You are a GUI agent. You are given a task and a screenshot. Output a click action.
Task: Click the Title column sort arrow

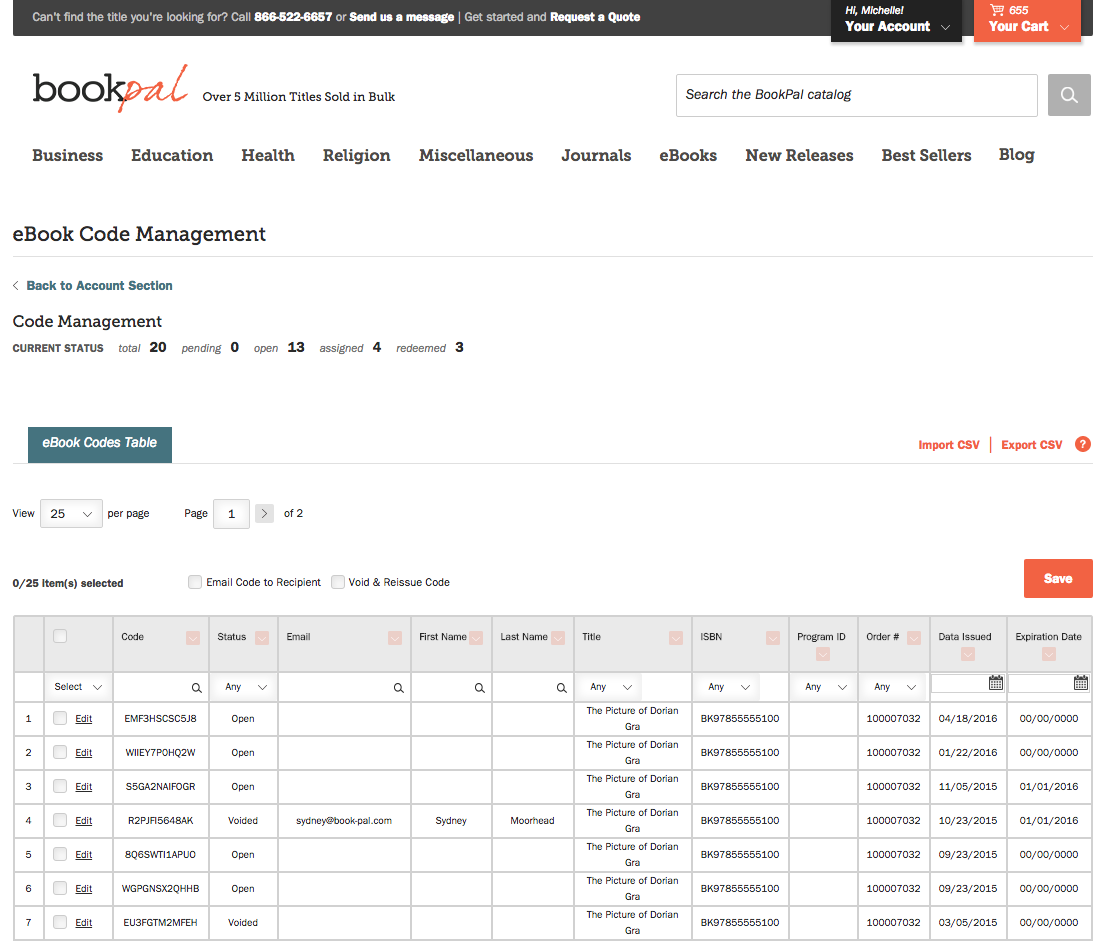(676, 638)
